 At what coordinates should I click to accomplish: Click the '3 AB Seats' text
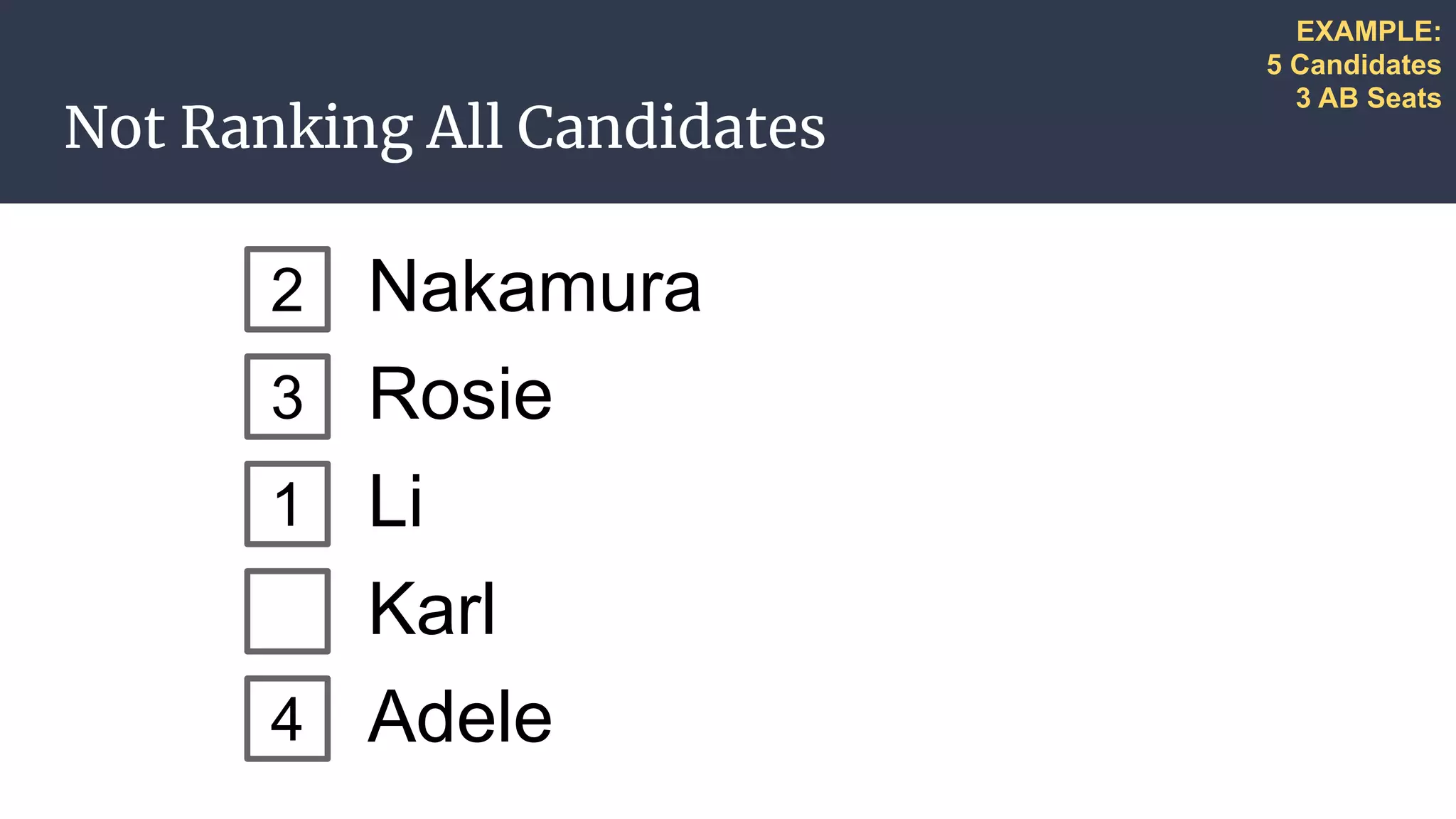tap(1368, 98)
